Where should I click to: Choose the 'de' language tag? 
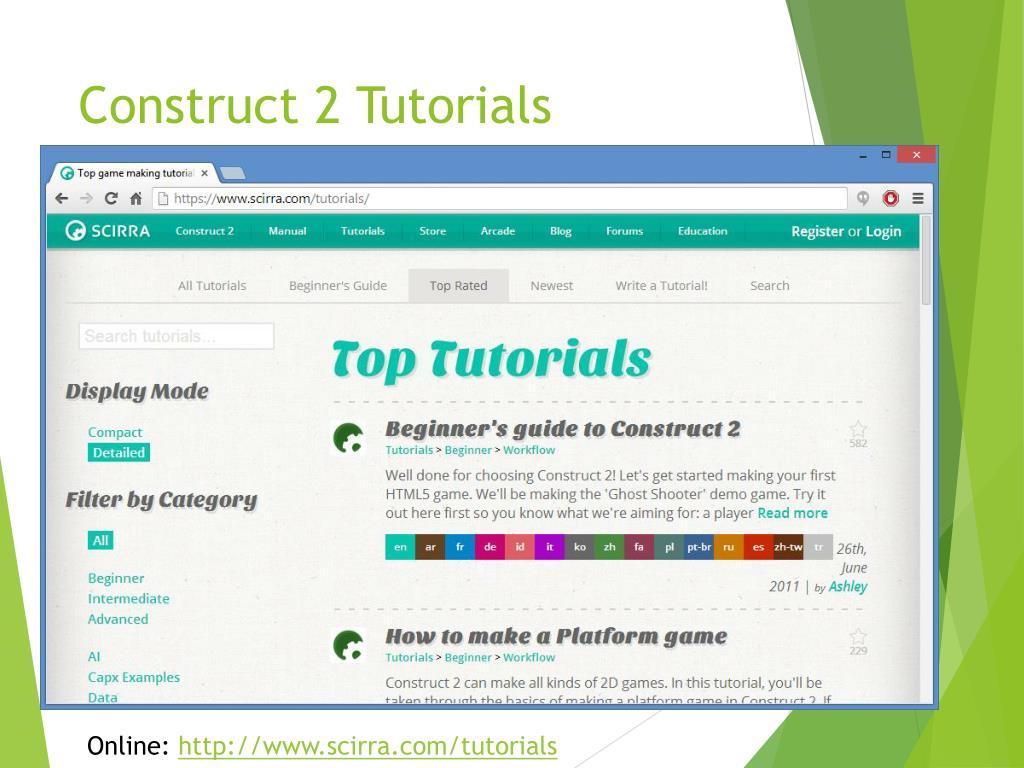click(490, 547)
